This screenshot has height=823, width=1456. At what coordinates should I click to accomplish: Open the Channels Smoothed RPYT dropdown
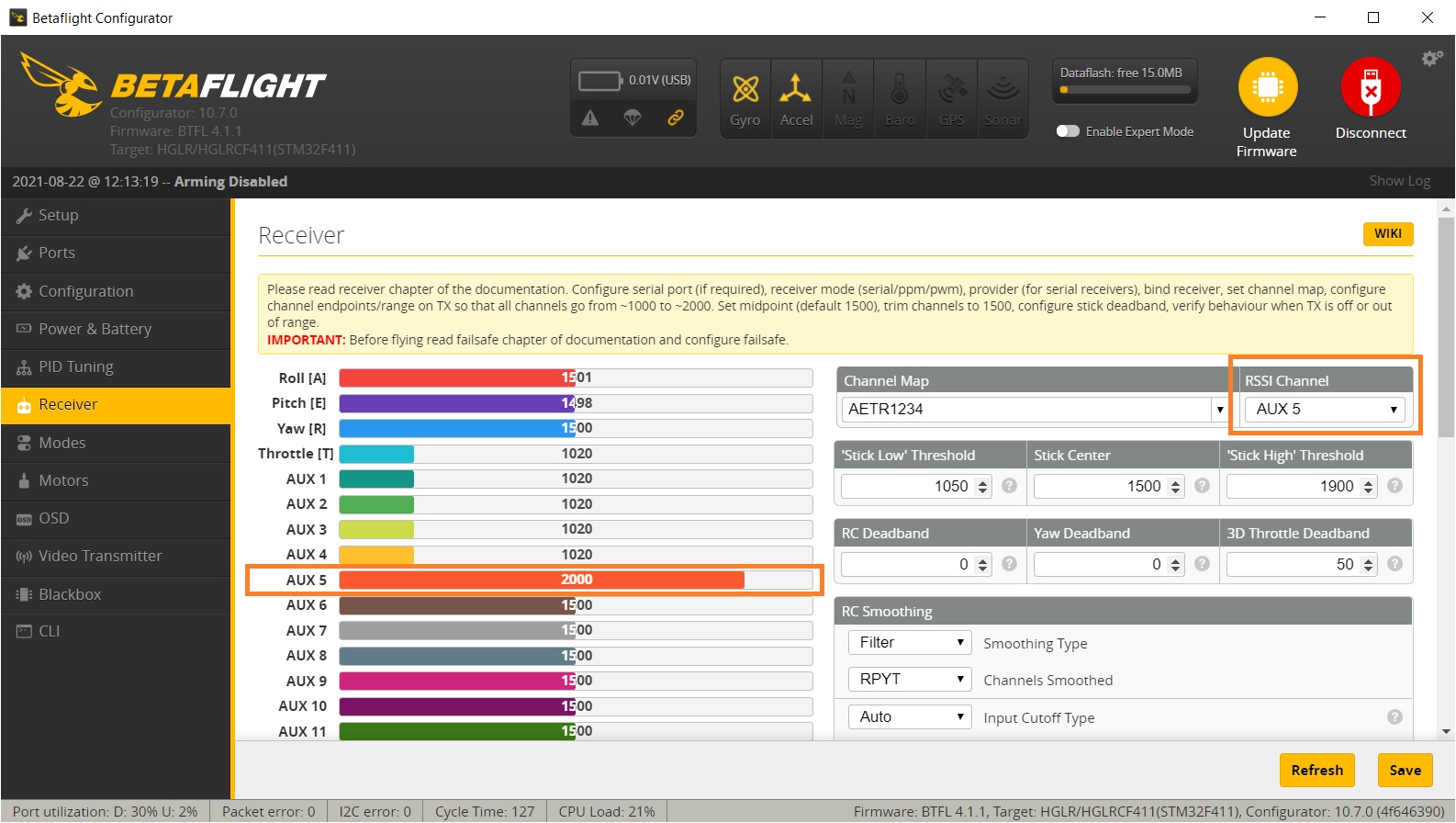pos(910,680)
